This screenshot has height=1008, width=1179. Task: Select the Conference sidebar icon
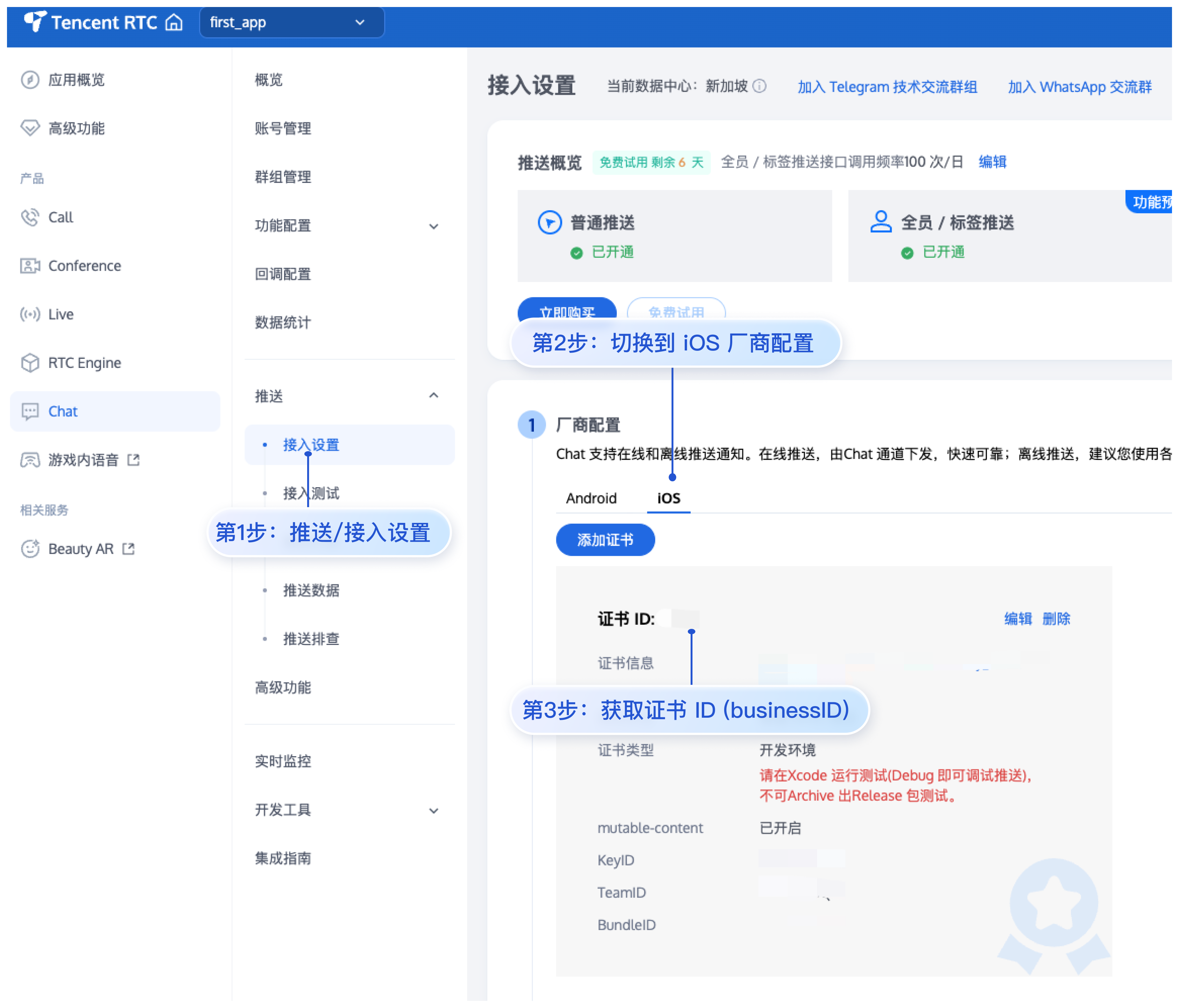coord(30,266)
